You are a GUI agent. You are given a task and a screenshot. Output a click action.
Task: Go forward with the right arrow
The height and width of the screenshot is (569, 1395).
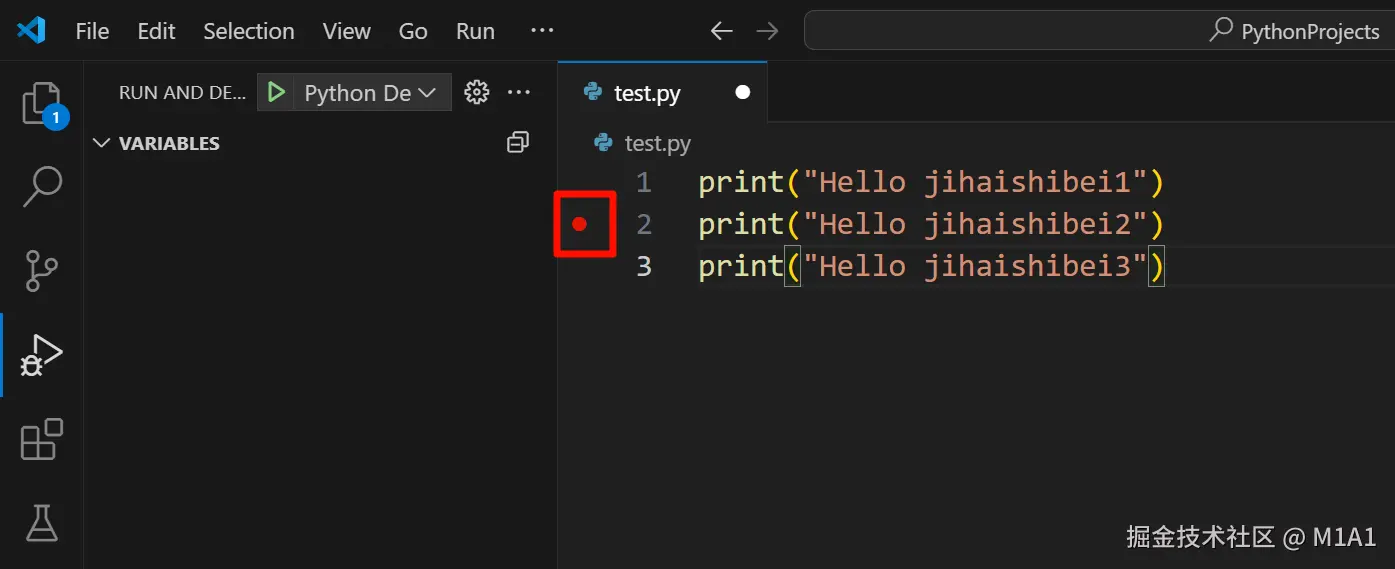pos(767,31)
